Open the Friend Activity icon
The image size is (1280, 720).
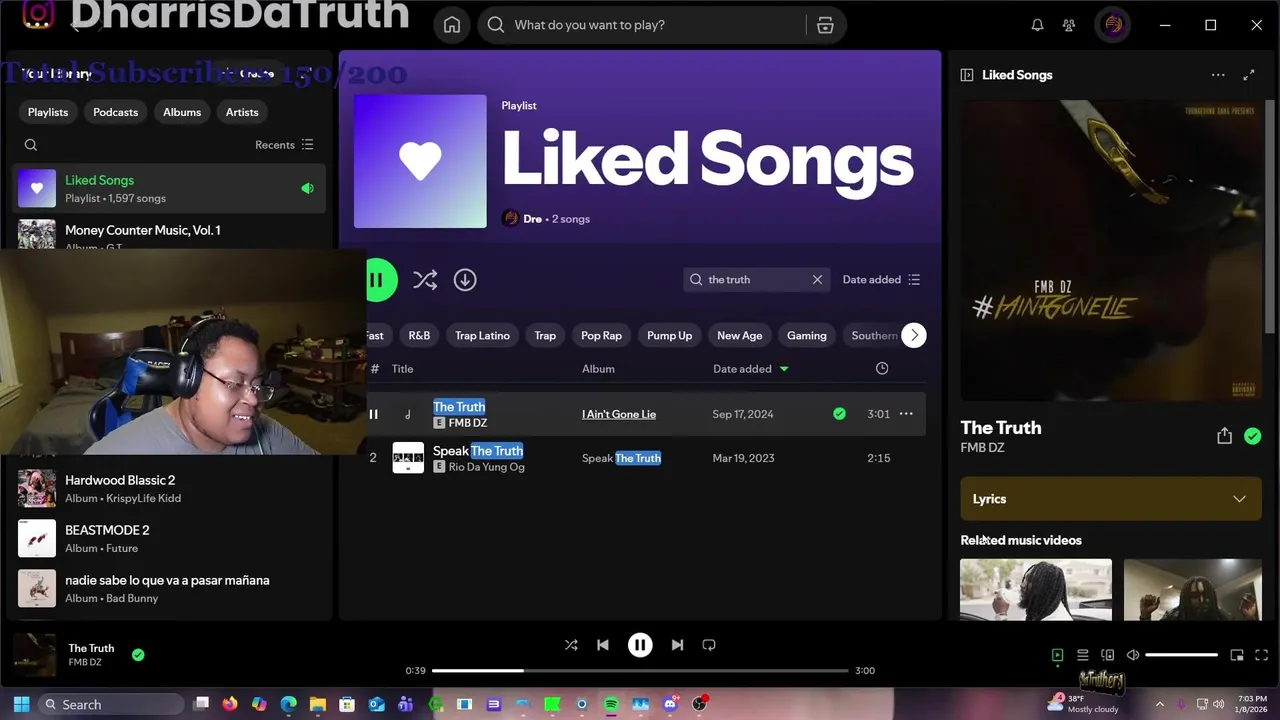pos(1069,25)
